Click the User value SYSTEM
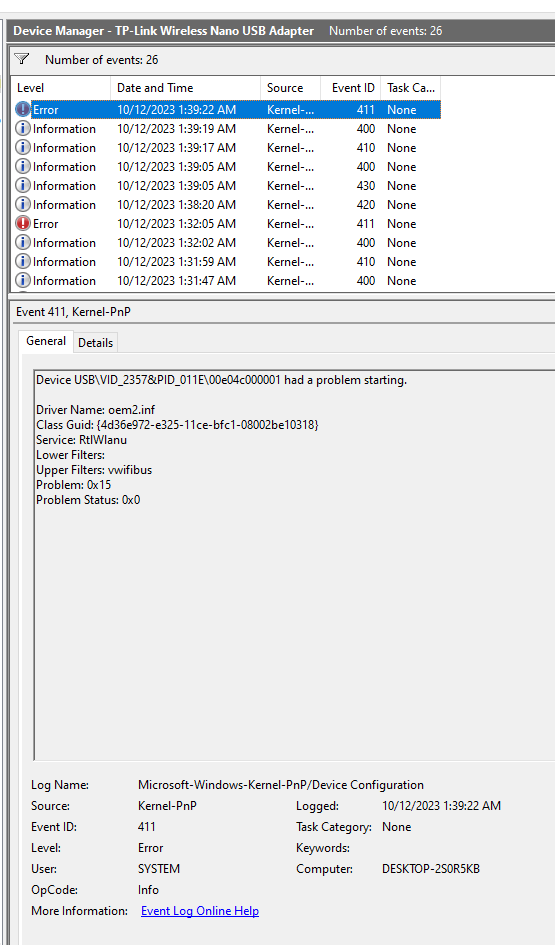 [158, 868]
